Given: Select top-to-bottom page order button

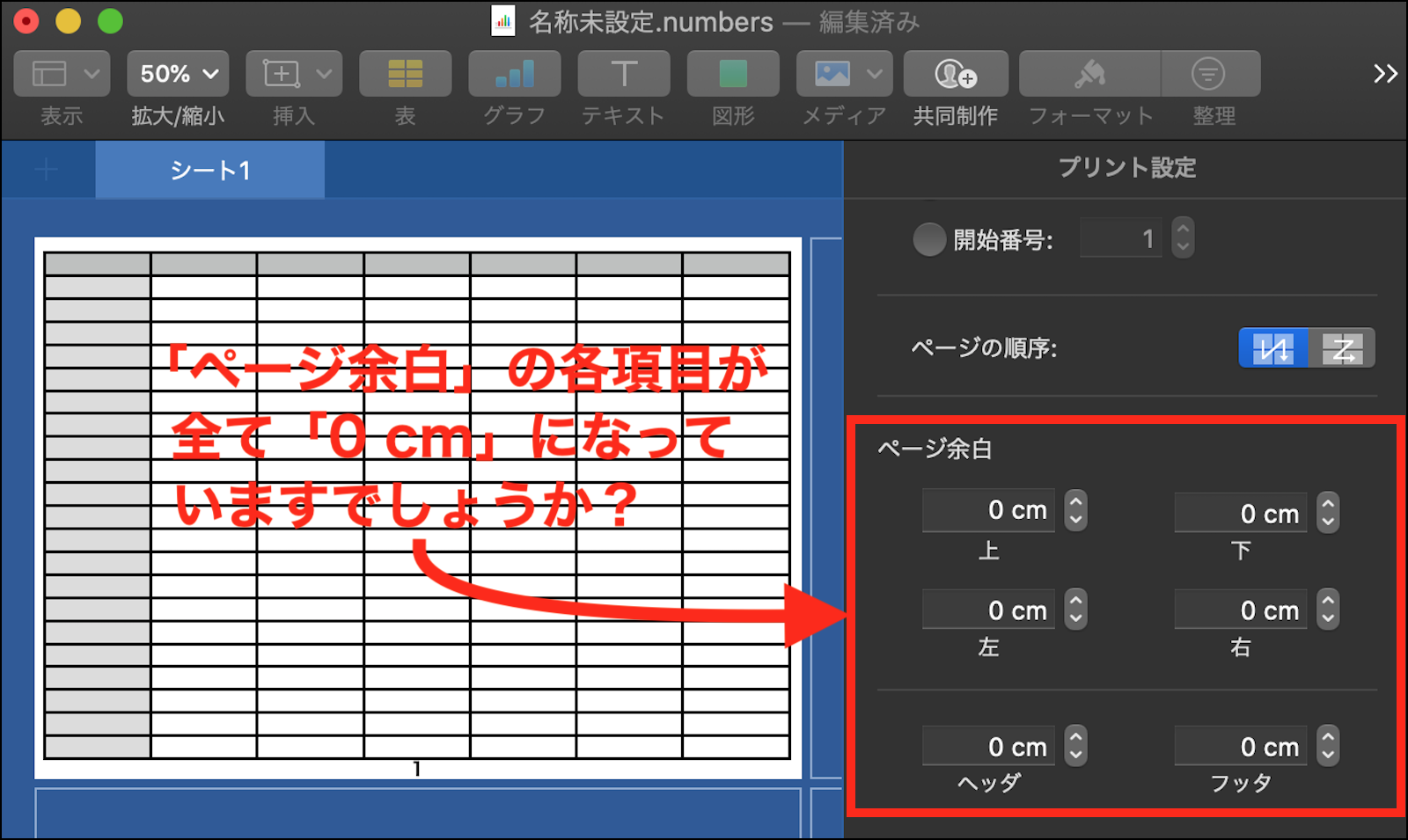Looking at the screenshot, I should tap(1273, 348).
